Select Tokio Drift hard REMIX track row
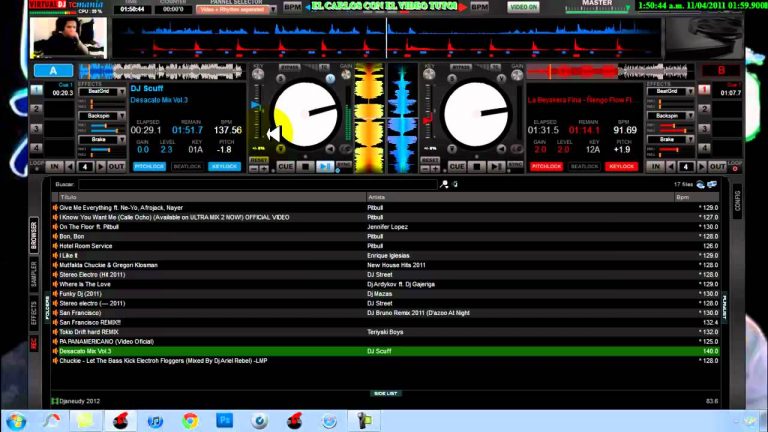 [385, 332]
